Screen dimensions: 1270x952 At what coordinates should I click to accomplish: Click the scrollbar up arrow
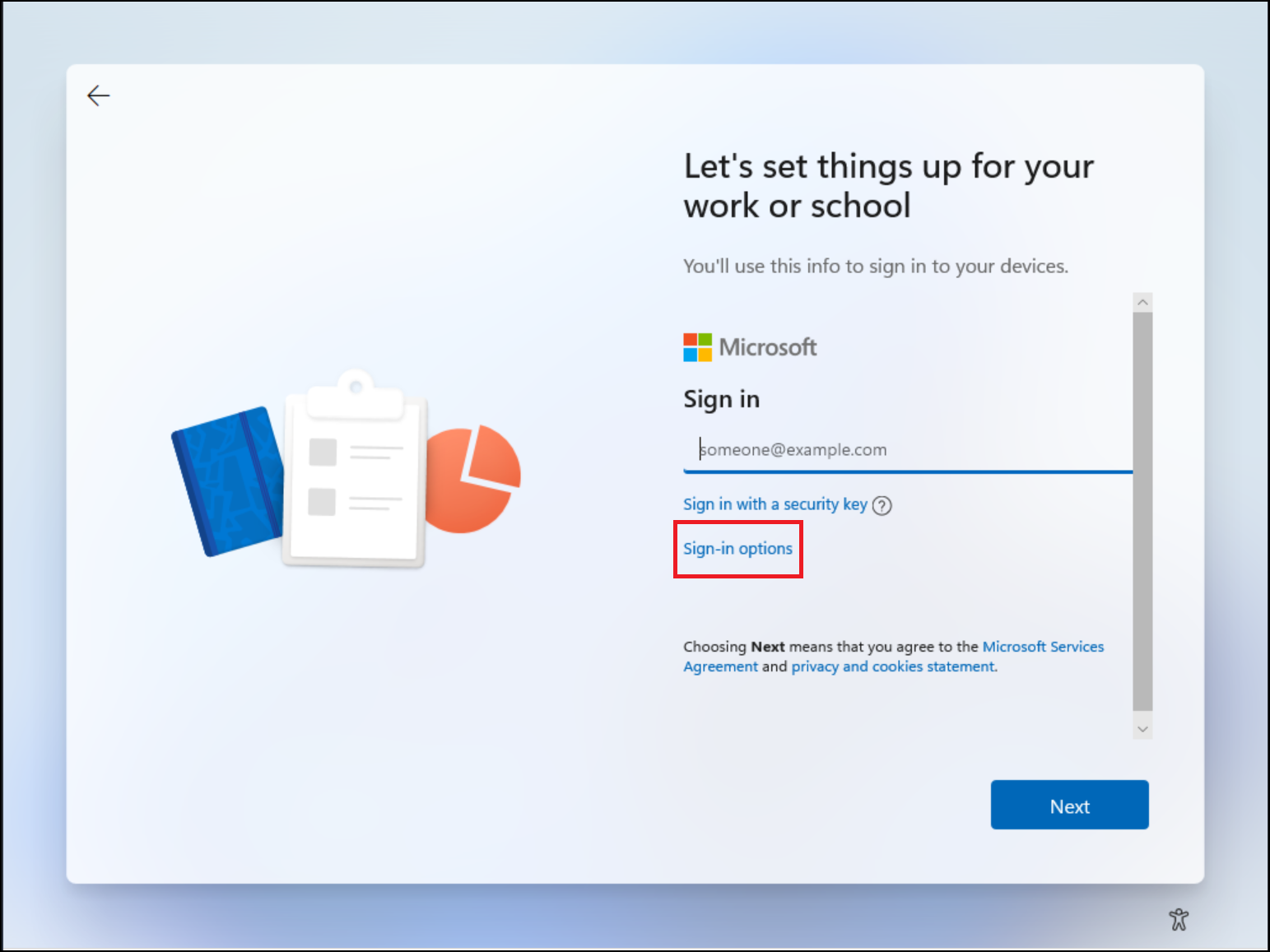[1142, 302]
